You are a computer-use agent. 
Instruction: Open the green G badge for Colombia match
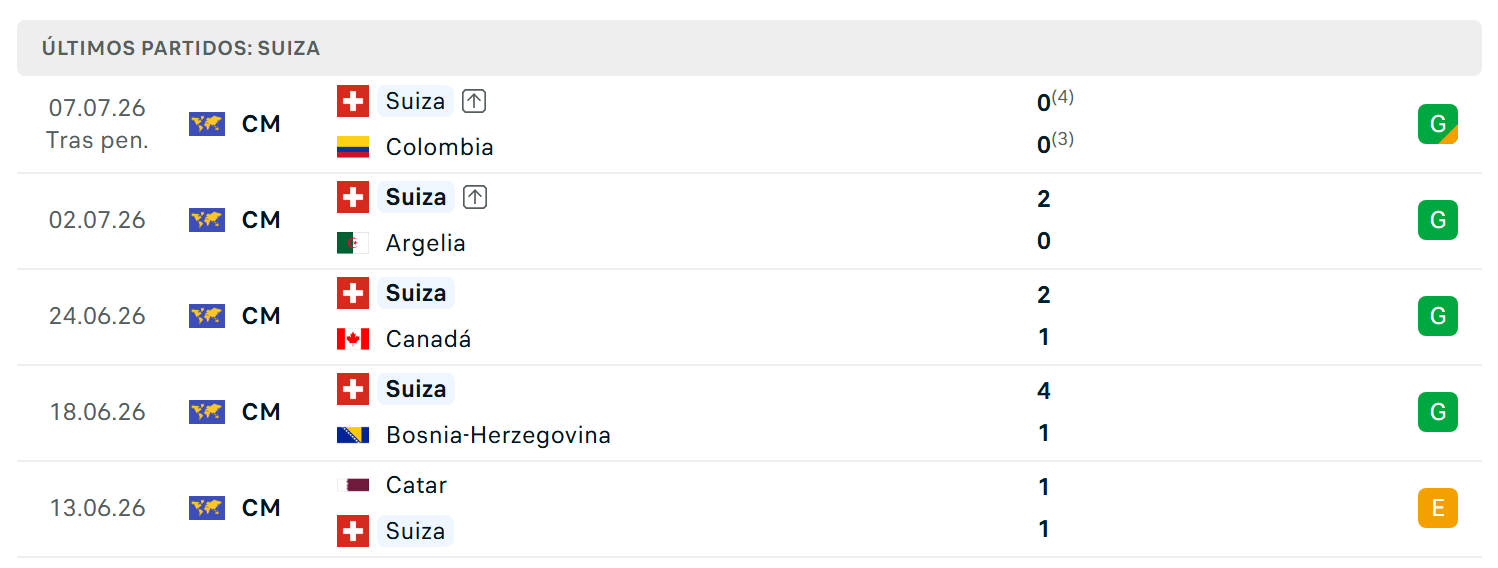point(1438,124)
